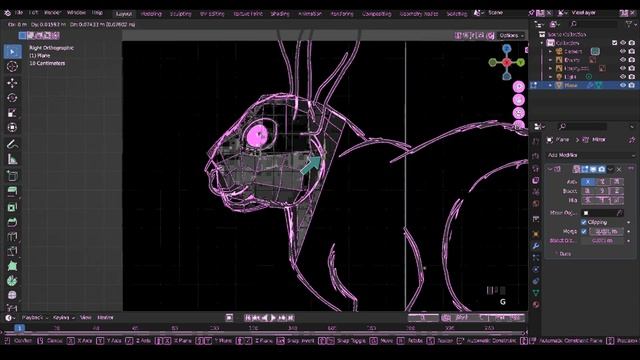Select the Measure ruler tool
This screenshot has width=640, height=360.
coord(12,159)
